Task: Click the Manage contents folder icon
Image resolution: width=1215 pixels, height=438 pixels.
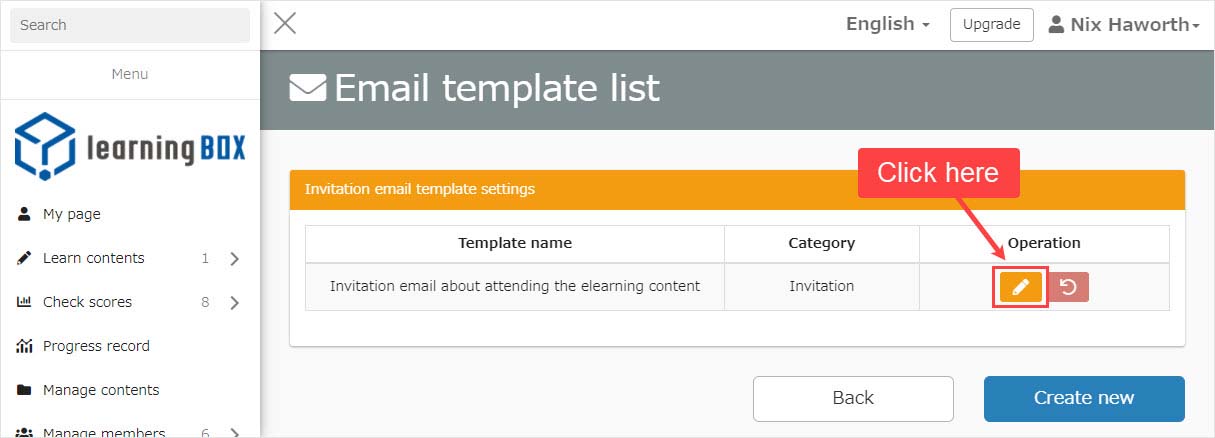Action: [x=25, y=390]
